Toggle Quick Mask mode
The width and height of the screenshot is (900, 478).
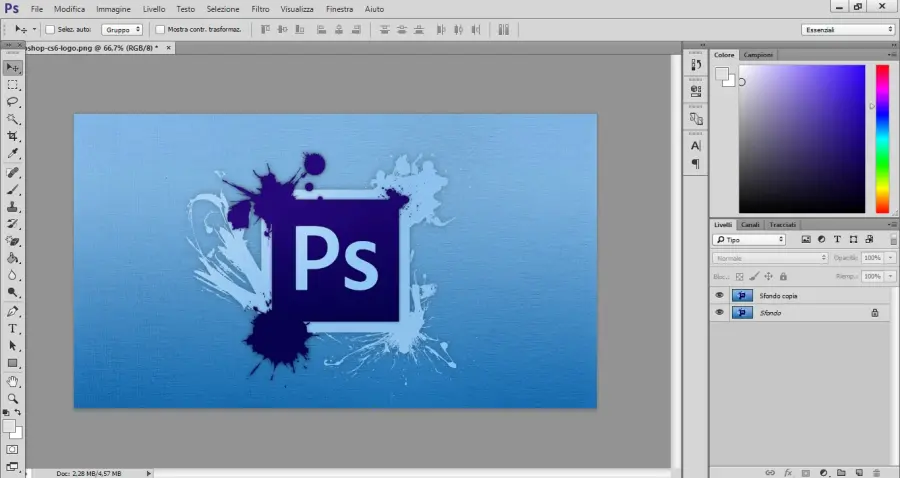pyautogui.click(x=13, y=450)
